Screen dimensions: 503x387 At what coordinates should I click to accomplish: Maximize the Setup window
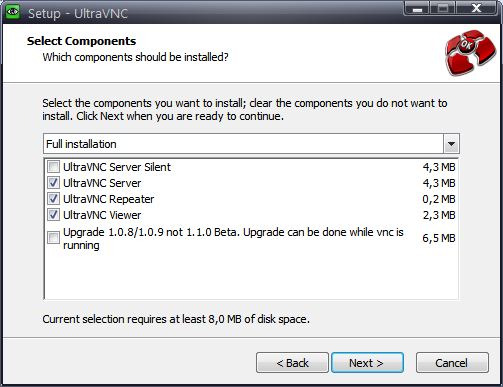443,8
